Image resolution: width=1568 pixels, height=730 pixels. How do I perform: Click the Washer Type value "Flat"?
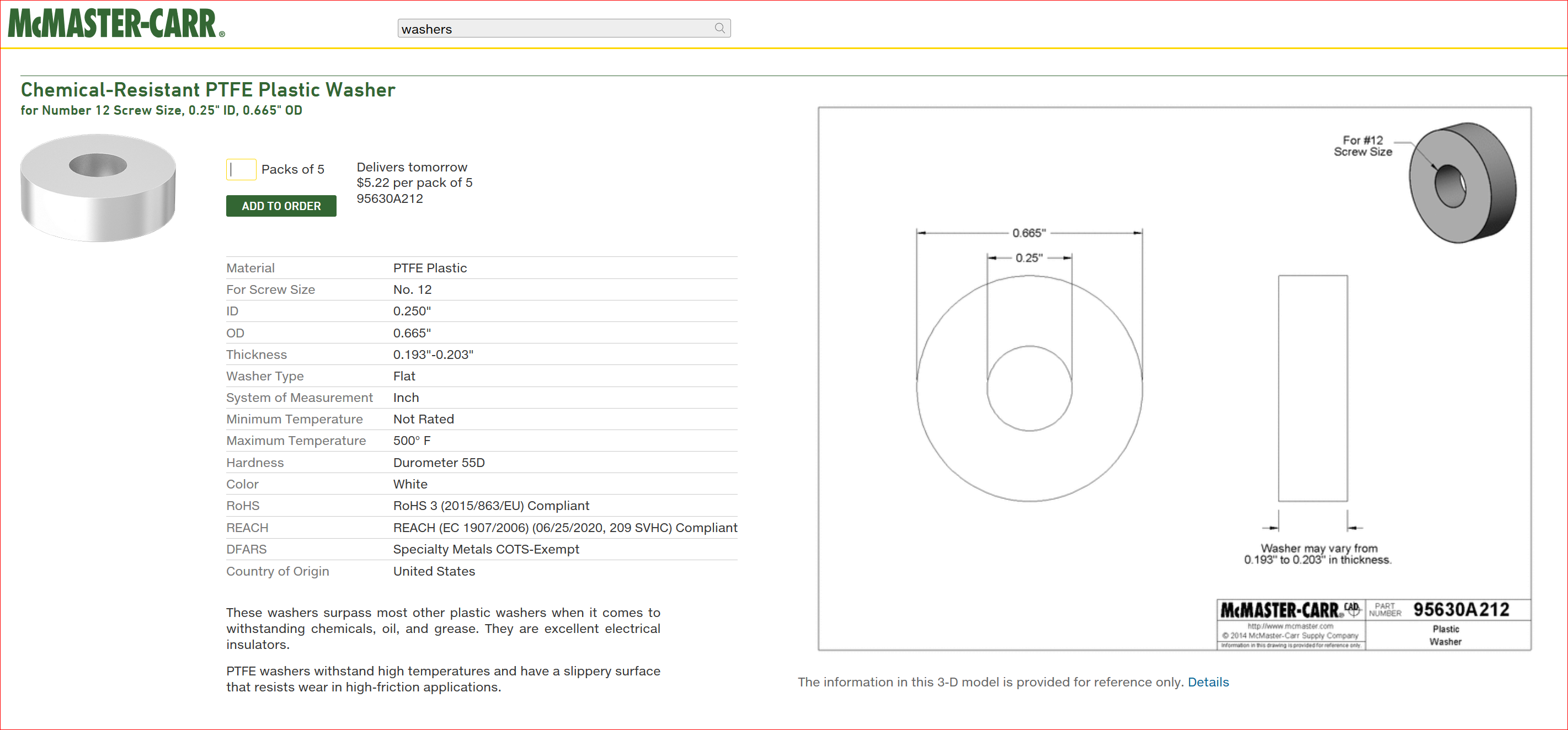(x=404, y=376)
